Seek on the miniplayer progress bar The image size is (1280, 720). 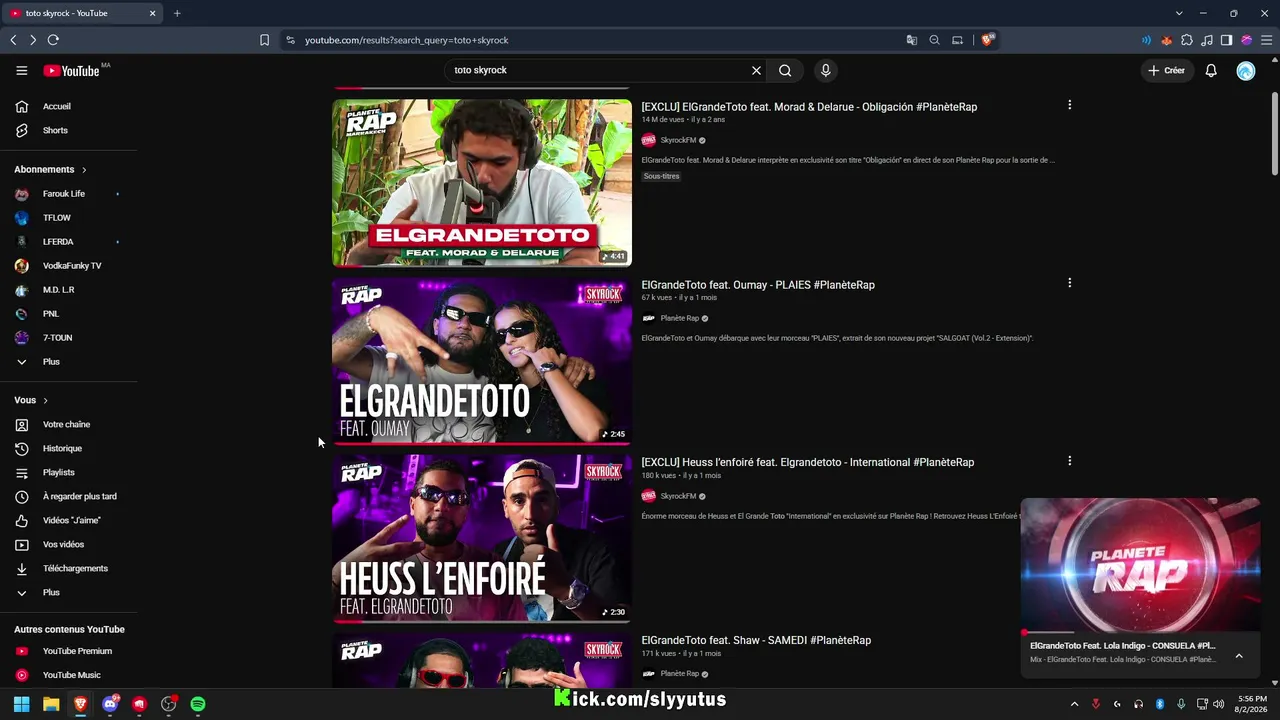[x=1140, y=632]
